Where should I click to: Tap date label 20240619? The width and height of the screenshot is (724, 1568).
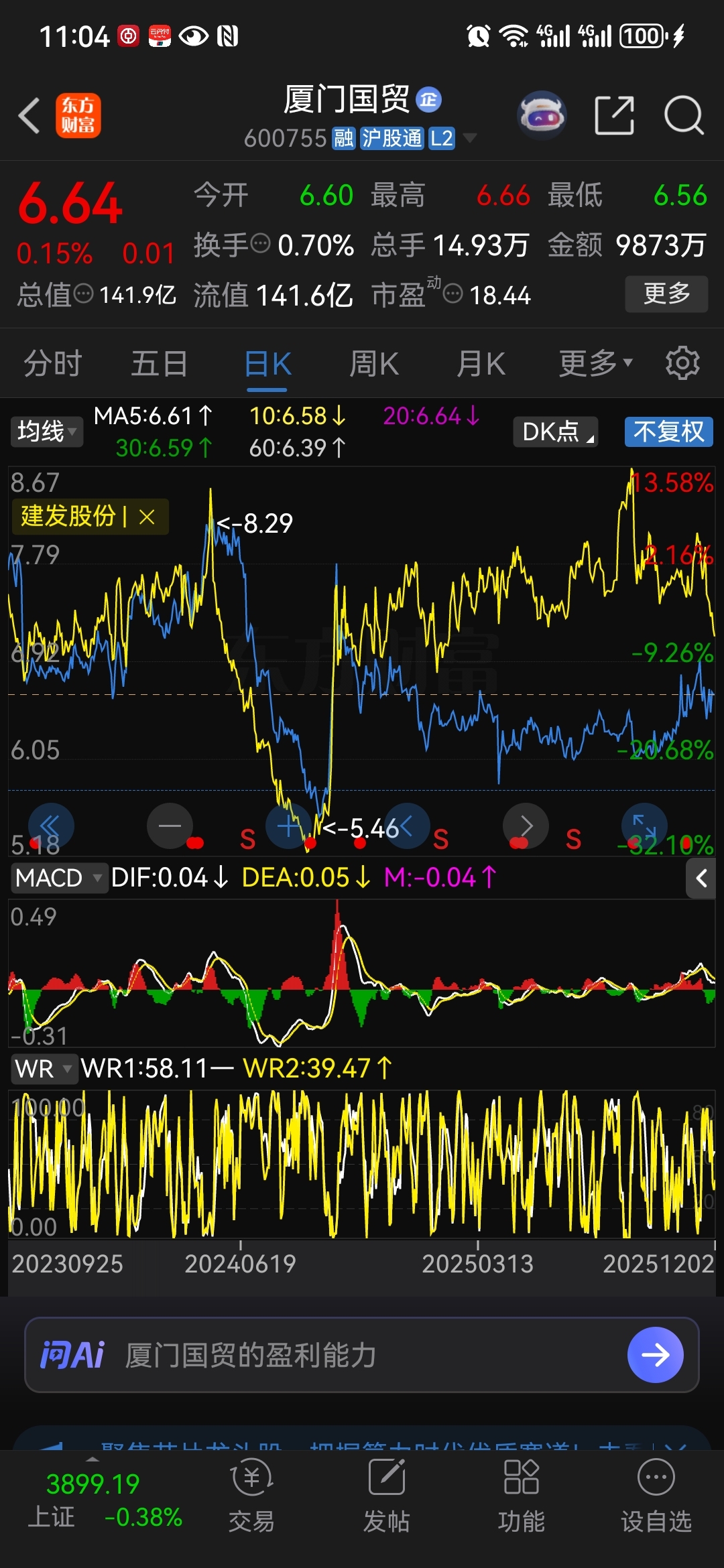pos(240,1264)
